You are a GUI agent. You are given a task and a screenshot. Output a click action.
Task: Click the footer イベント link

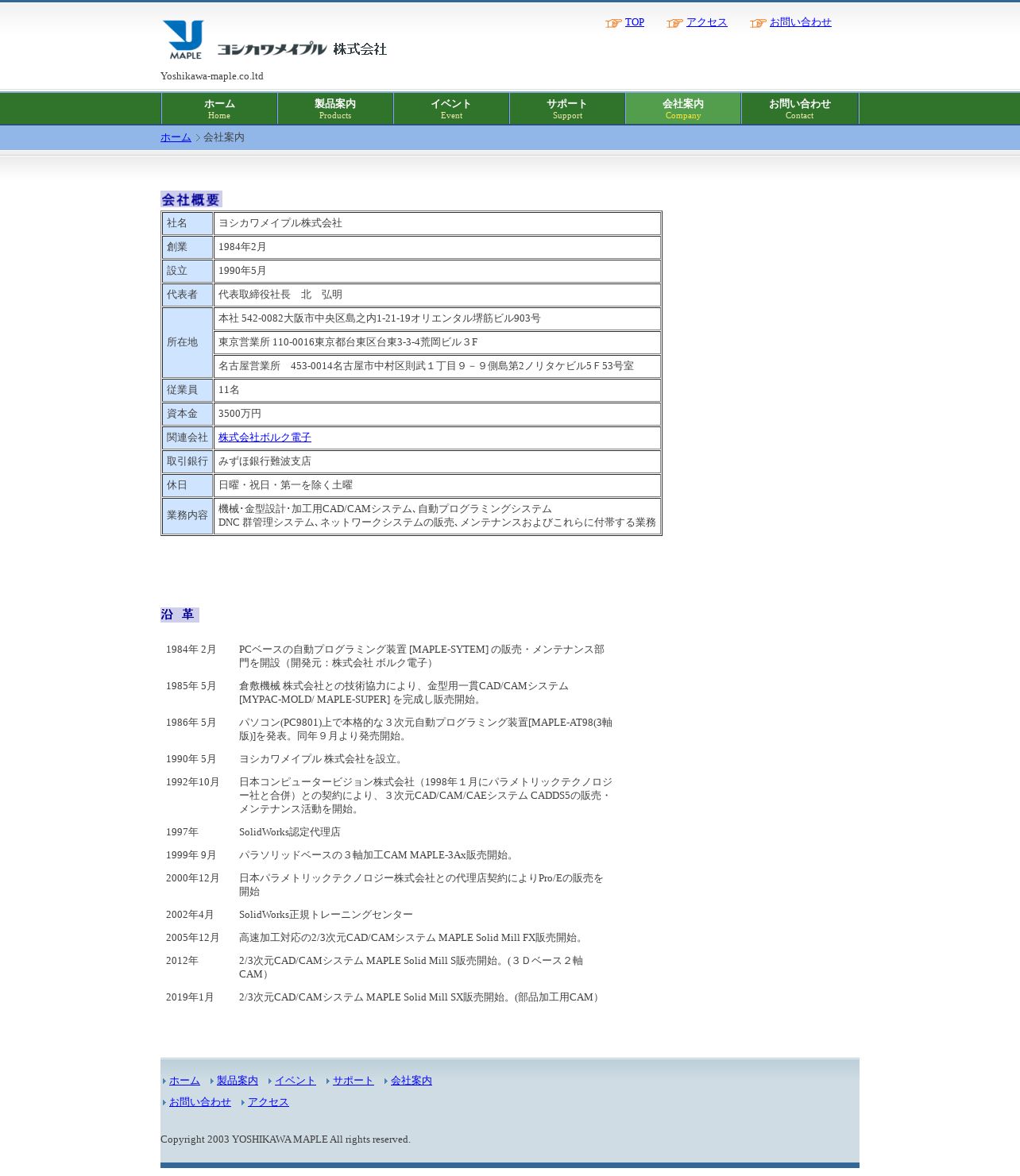(x=296, y=1081)
